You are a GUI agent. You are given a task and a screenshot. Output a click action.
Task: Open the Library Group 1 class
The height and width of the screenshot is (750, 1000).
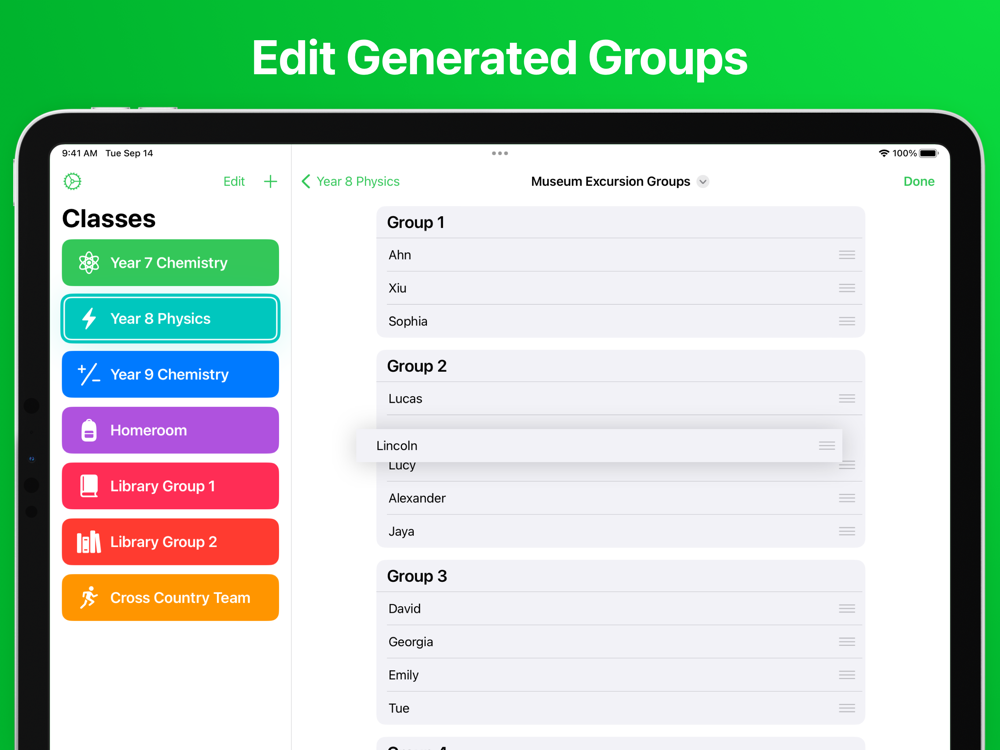pos(170,486)
